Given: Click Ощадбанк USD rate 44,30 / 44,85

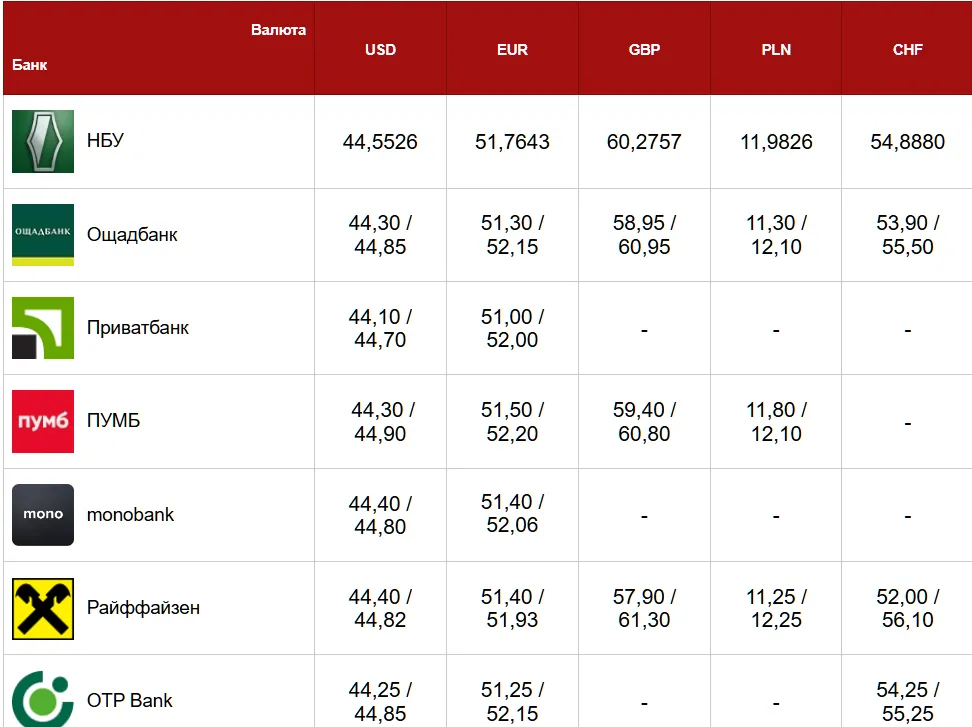Looking at the screenshot, I should pos(380,235).
